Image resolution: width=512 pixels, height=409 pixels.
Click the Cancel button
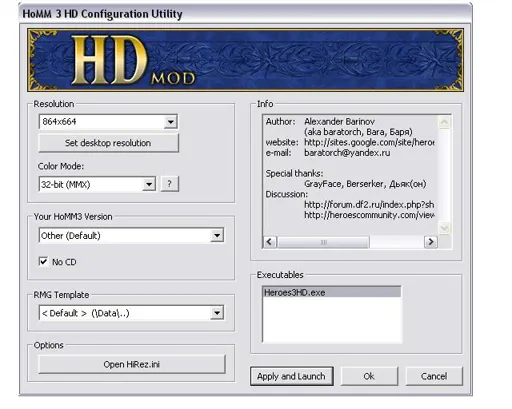click(434, 376)
